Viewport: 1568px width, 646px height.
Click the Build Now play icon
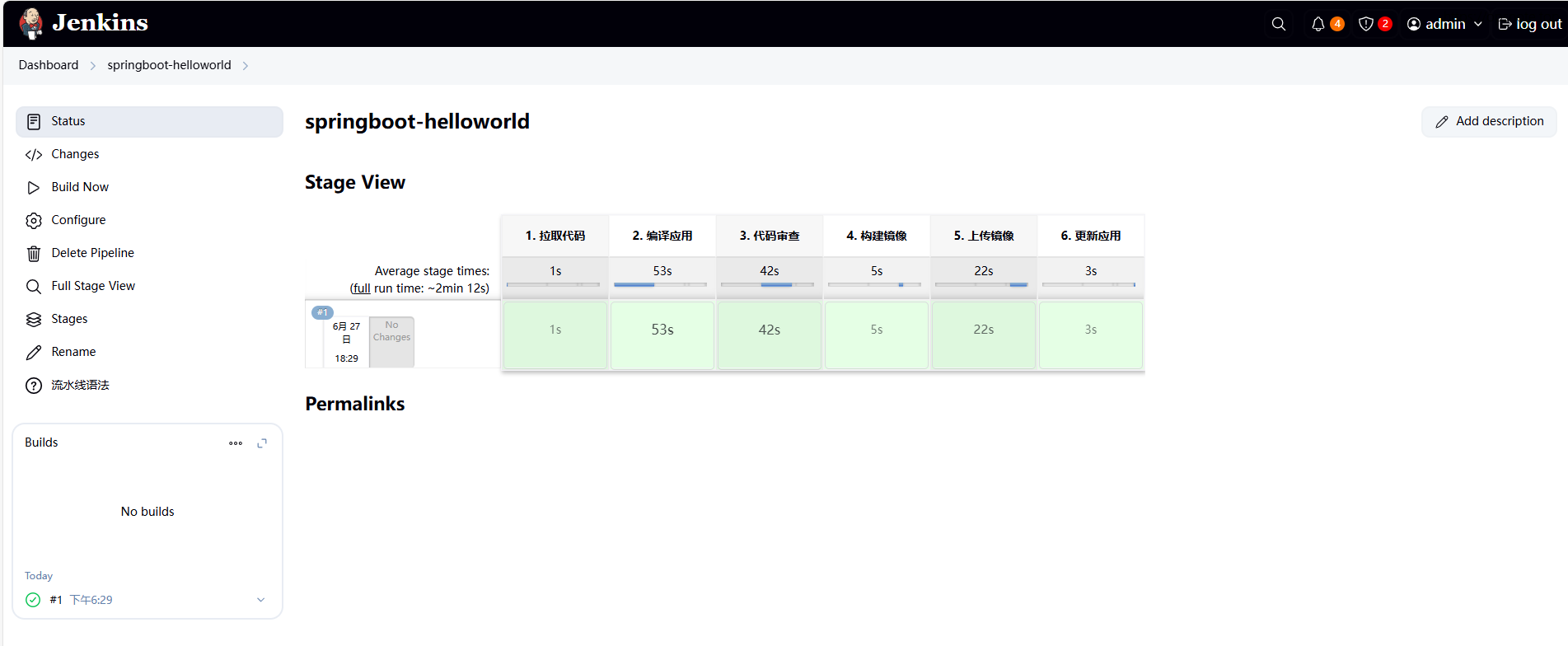34,187
